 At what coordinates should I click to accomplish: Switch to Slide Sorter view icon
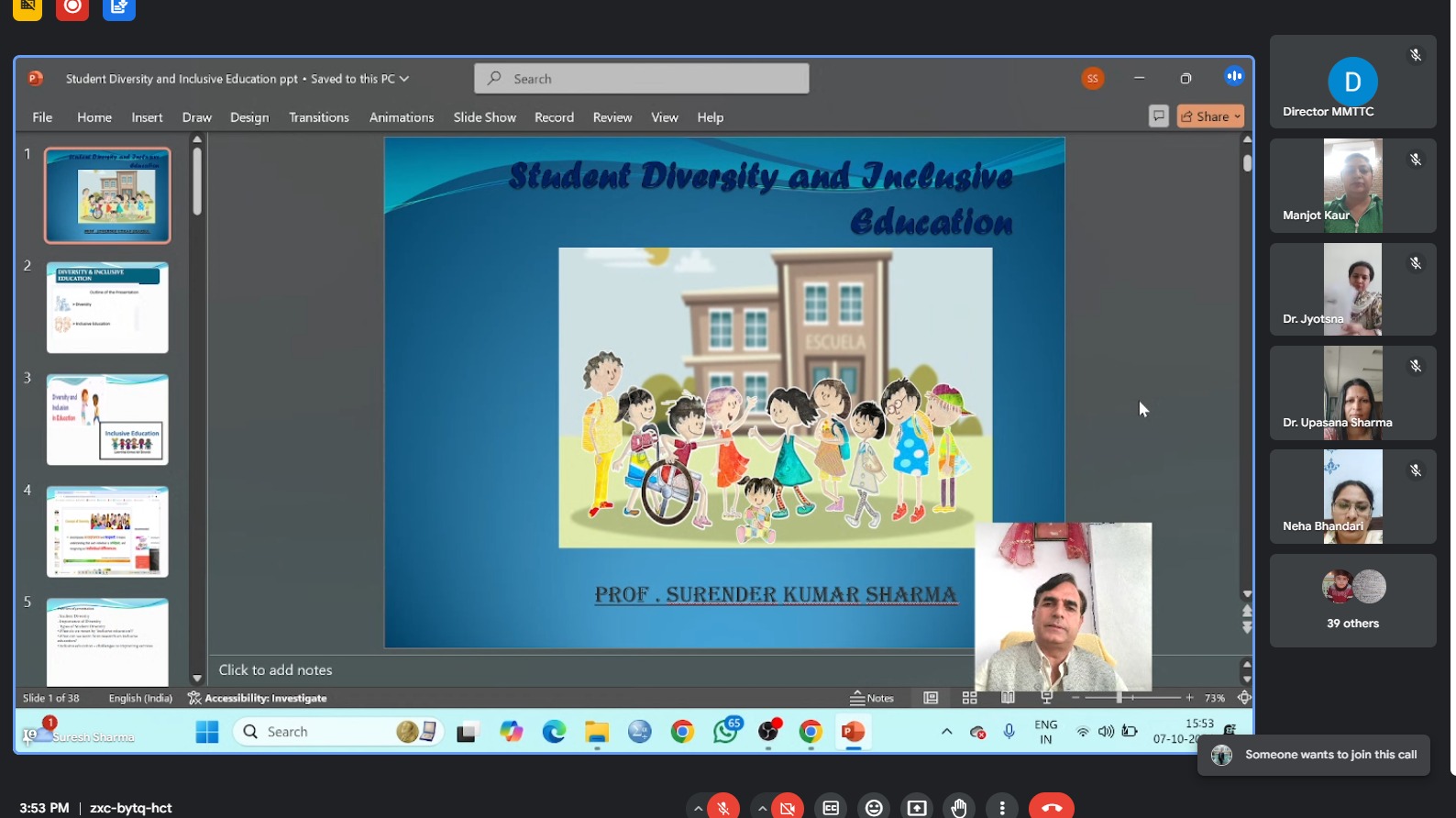coord(969,698)
